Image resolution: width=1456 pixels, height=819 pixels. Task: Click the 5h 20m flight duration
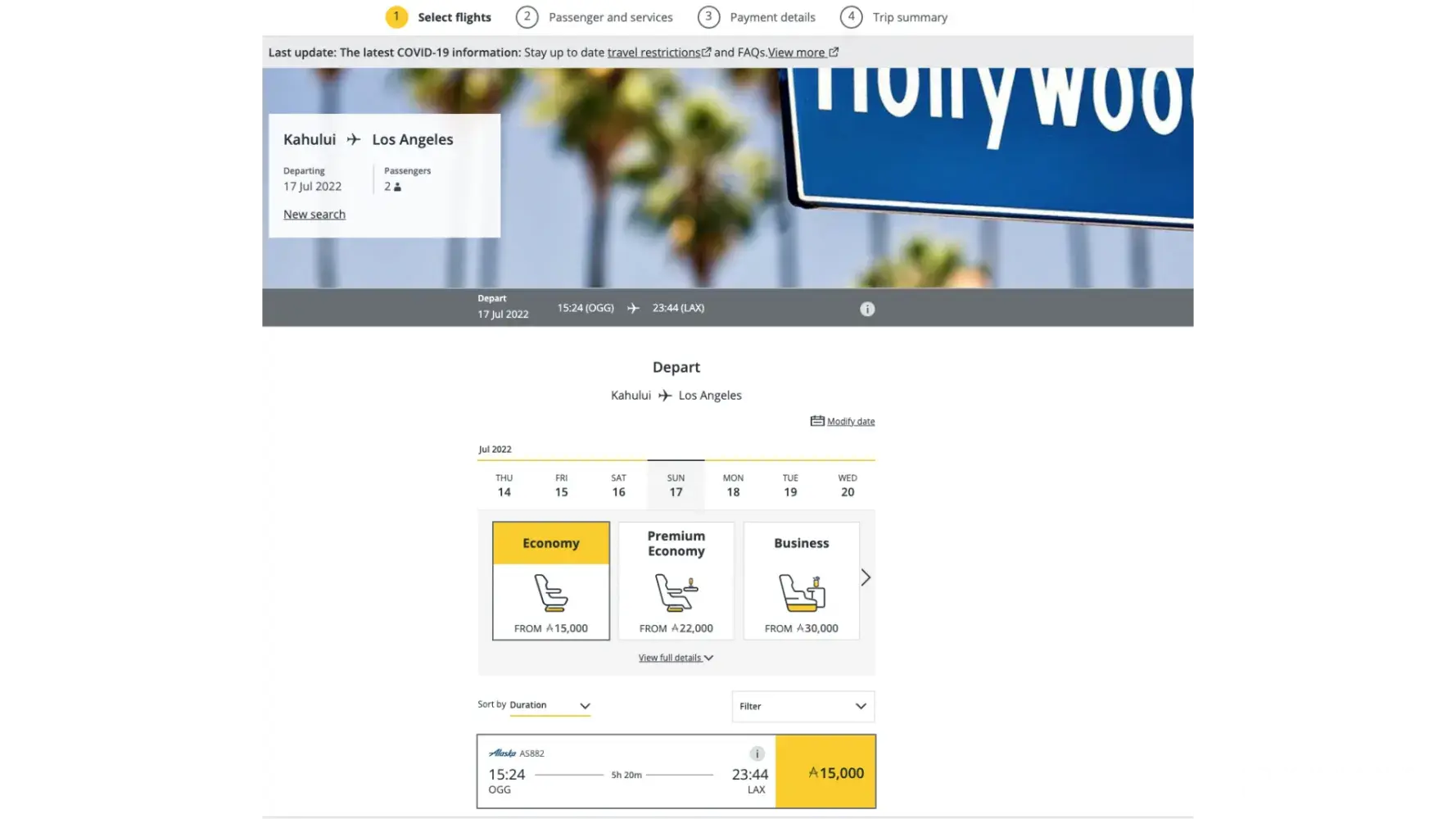coord(626,775)
